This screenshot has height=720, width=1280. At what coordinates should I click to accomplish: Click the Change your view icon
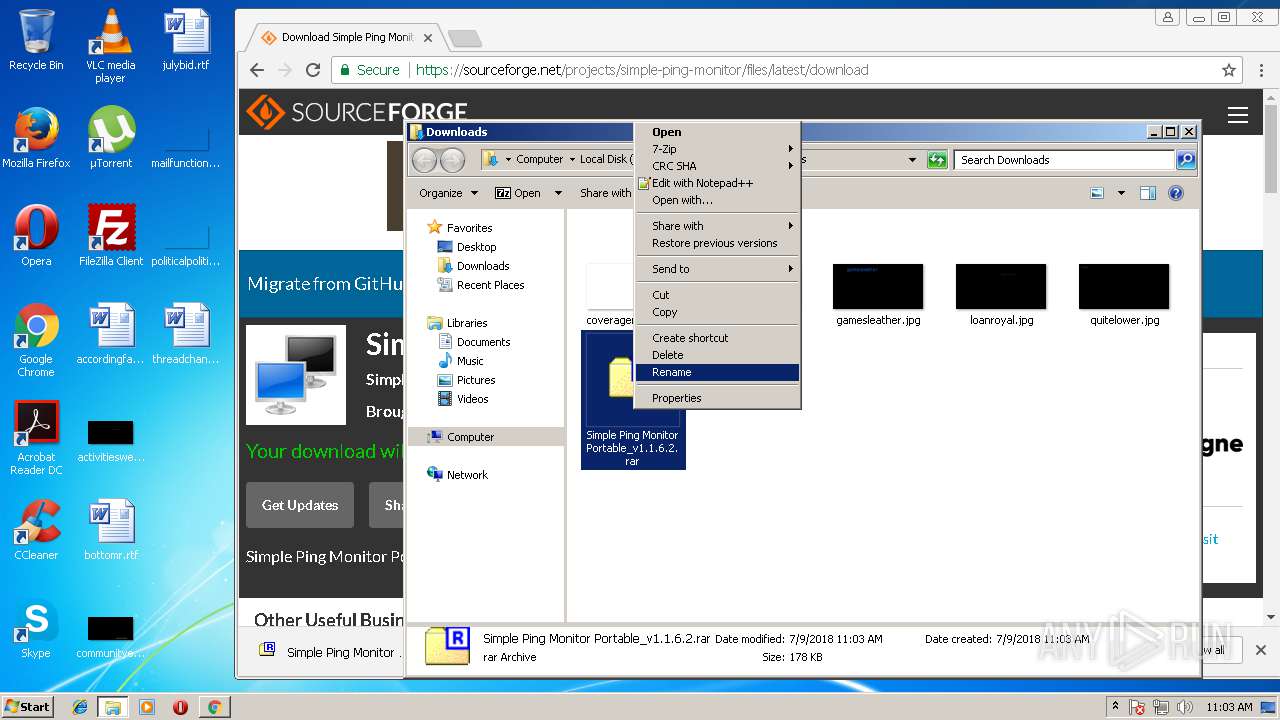point(1097,193)
